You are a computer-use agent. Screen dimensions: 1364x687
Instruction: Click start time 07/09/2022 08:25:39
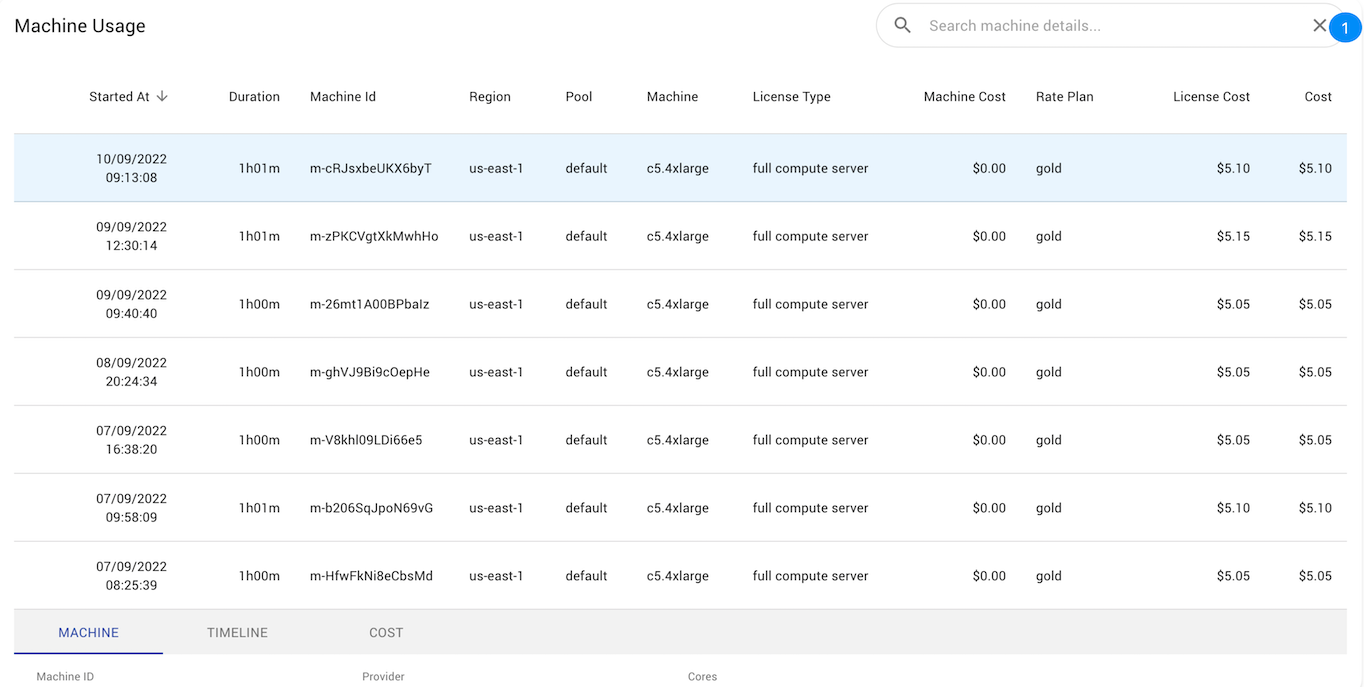tap(132, 577)
